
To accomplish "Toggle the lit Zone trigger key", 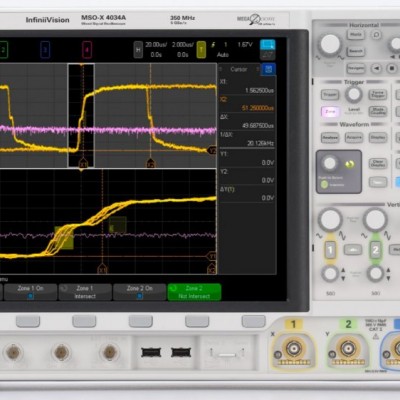I will point(330,111).
